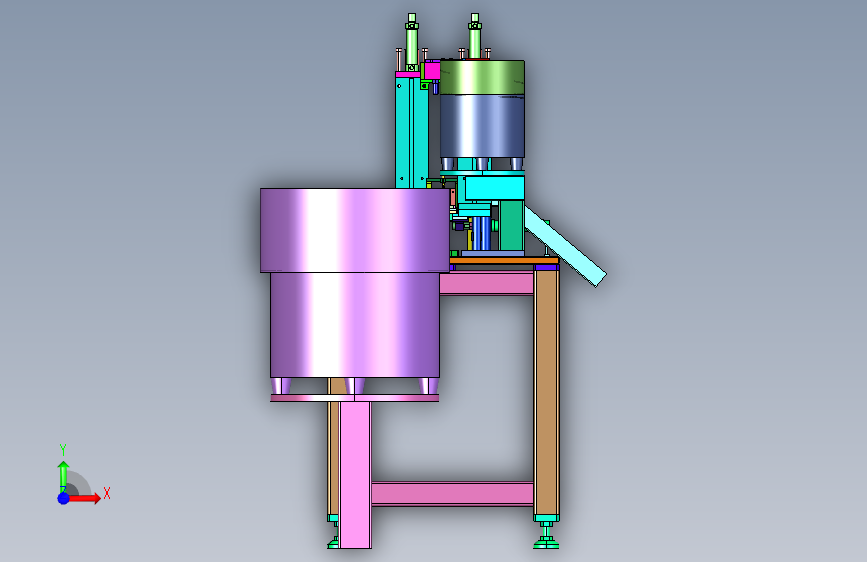
Task: Select the left pneumatic cylinder on top
Action: click(411, 41)
